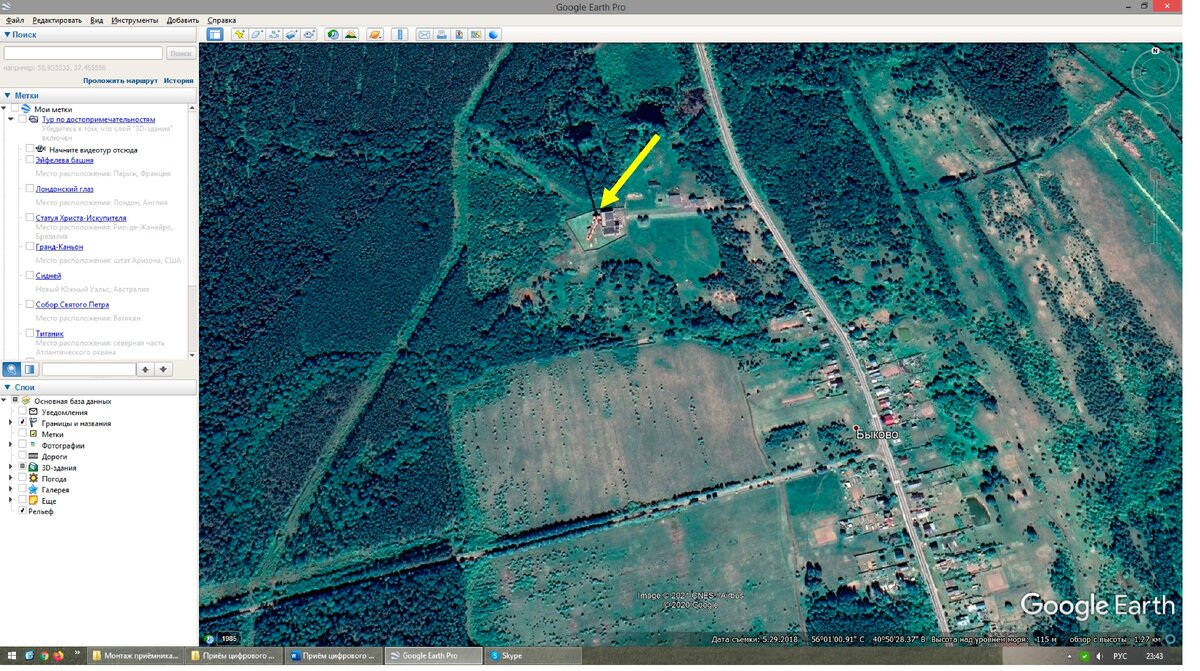Collapse the Слои panel
The image size is (1200, 671).
point(8,386)
